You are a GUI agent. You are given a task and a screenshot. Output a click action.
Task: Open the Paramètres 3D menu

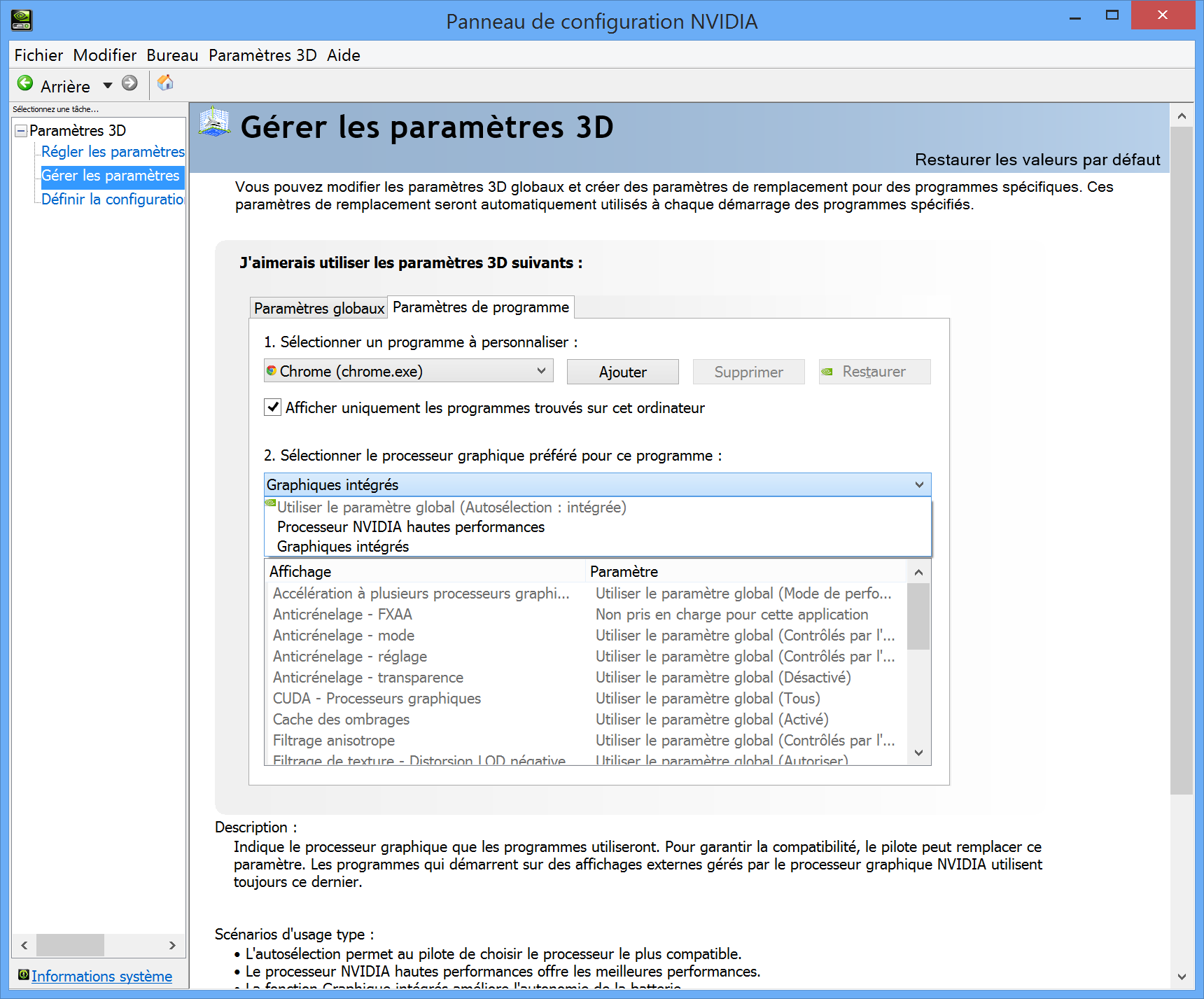pos(262,55)
